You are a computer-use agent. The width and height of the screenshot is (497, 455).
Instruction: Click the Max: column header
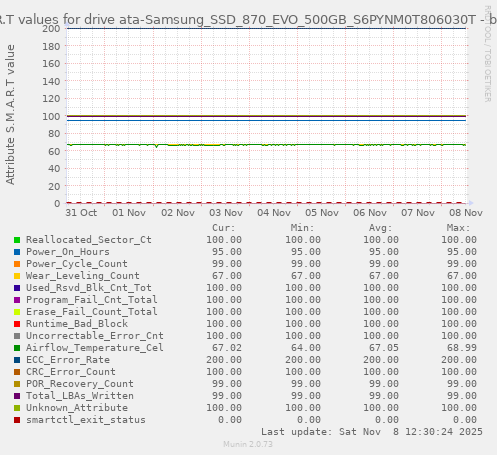coord(458,228)
